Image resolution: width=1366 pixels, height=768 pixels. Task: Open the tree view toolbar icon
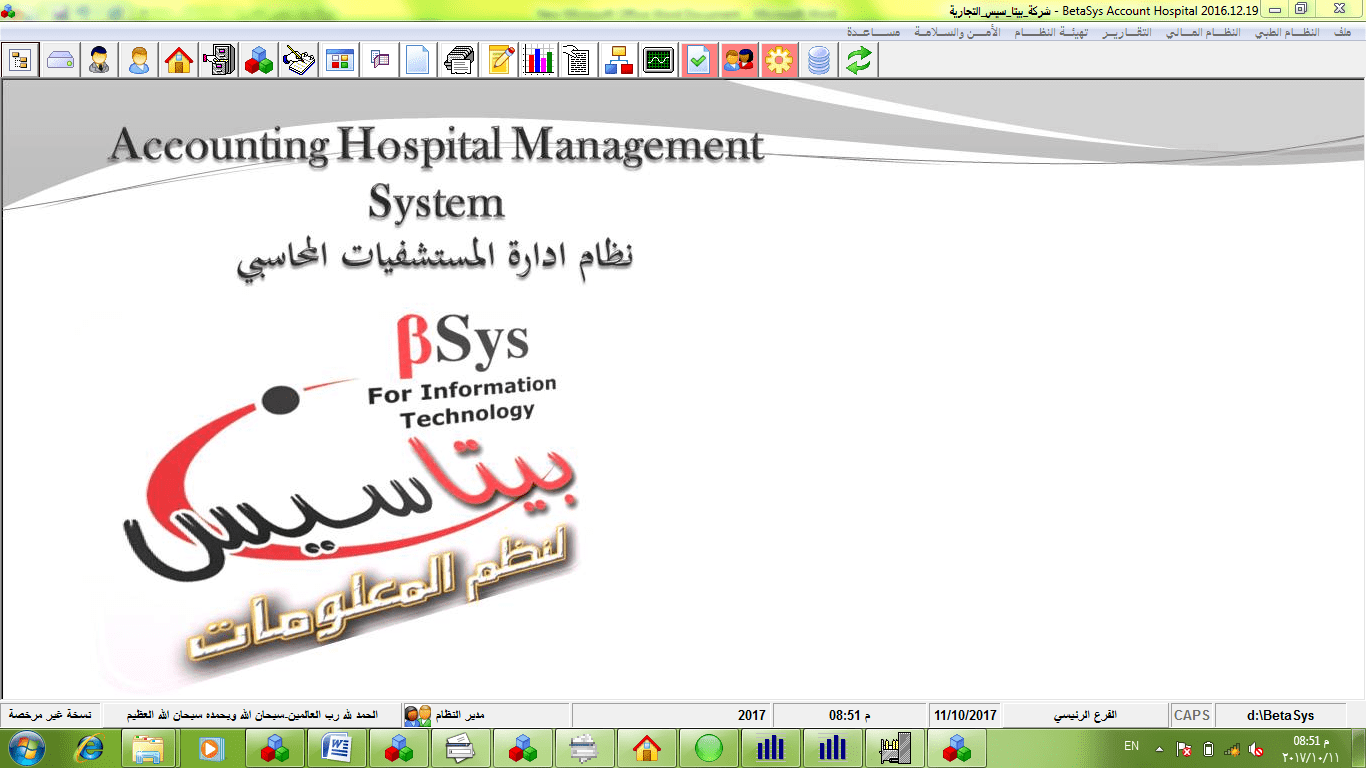pyautogui.click(x=20, y=60)
